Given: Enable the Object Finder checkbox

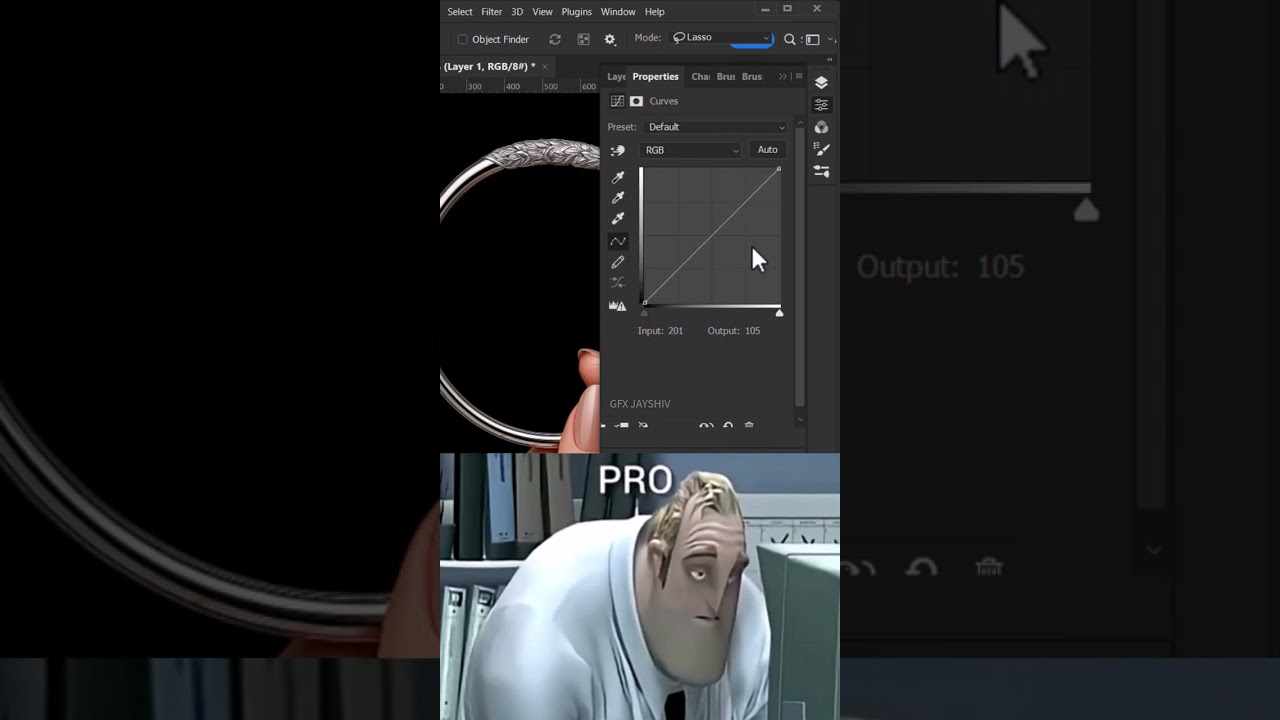Looking at the screenshot, I should [462, 40].
